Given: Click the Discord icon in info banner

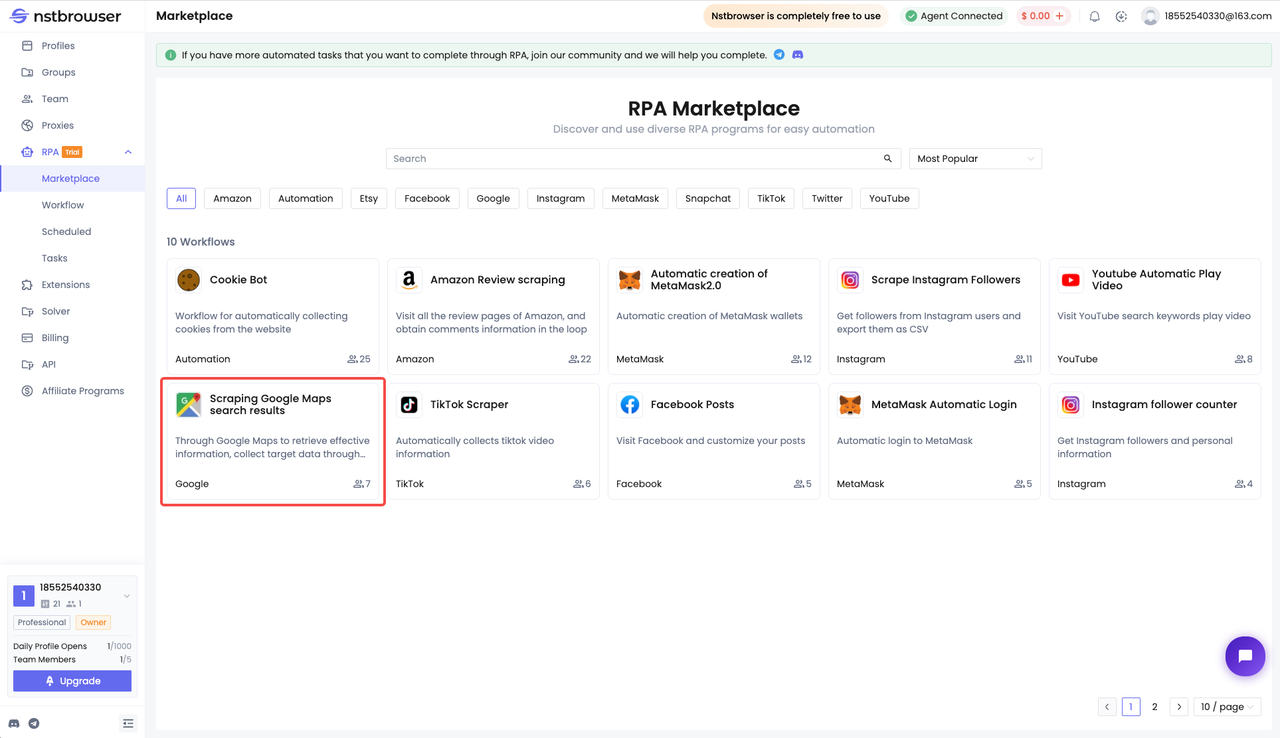Looking at the screenshot, I should (x=798, y=55).
